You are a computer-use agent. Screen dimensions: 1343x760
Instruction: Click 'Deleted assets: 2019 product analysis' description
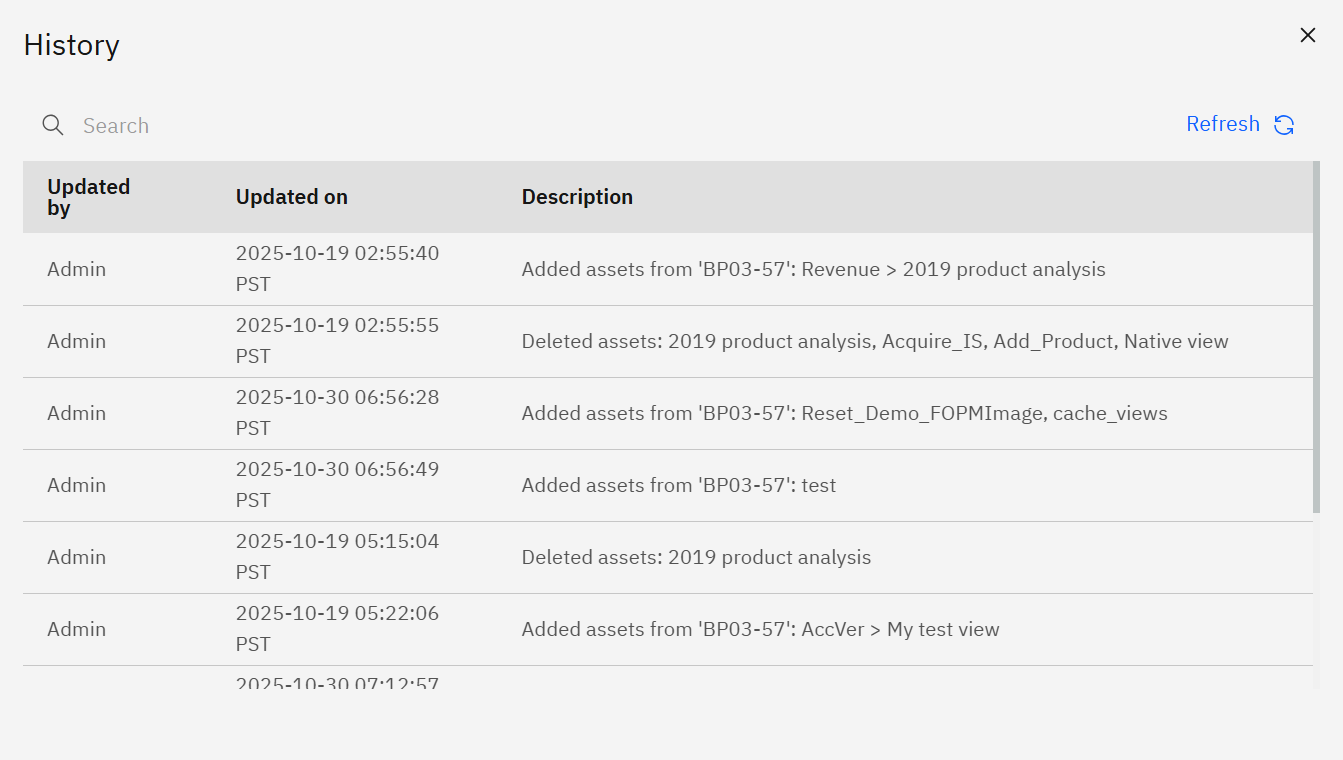click(x=696, y=557)
